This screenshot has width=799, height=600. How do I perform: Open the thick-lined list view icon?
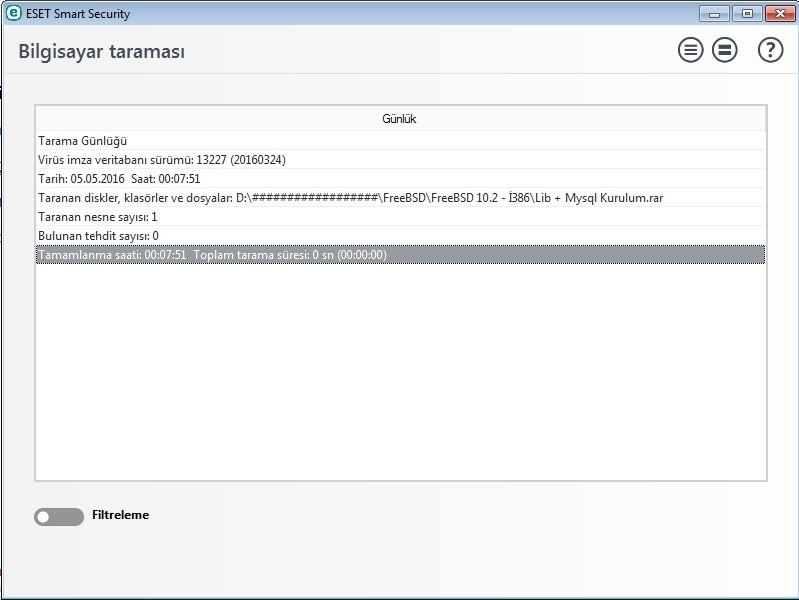click(724, 50)
